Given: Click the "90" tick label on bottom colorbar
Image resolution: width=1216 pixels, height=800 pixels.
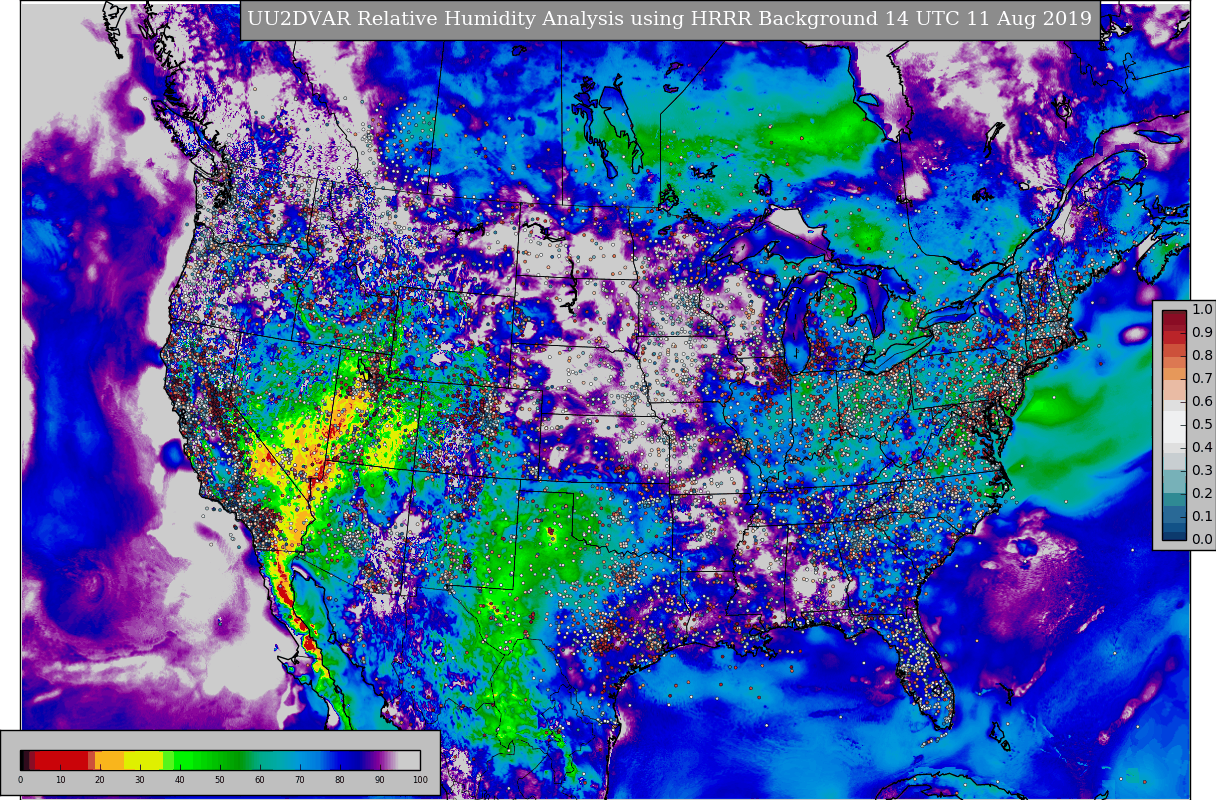Looking at the screenshot, I should click(380, 780).
